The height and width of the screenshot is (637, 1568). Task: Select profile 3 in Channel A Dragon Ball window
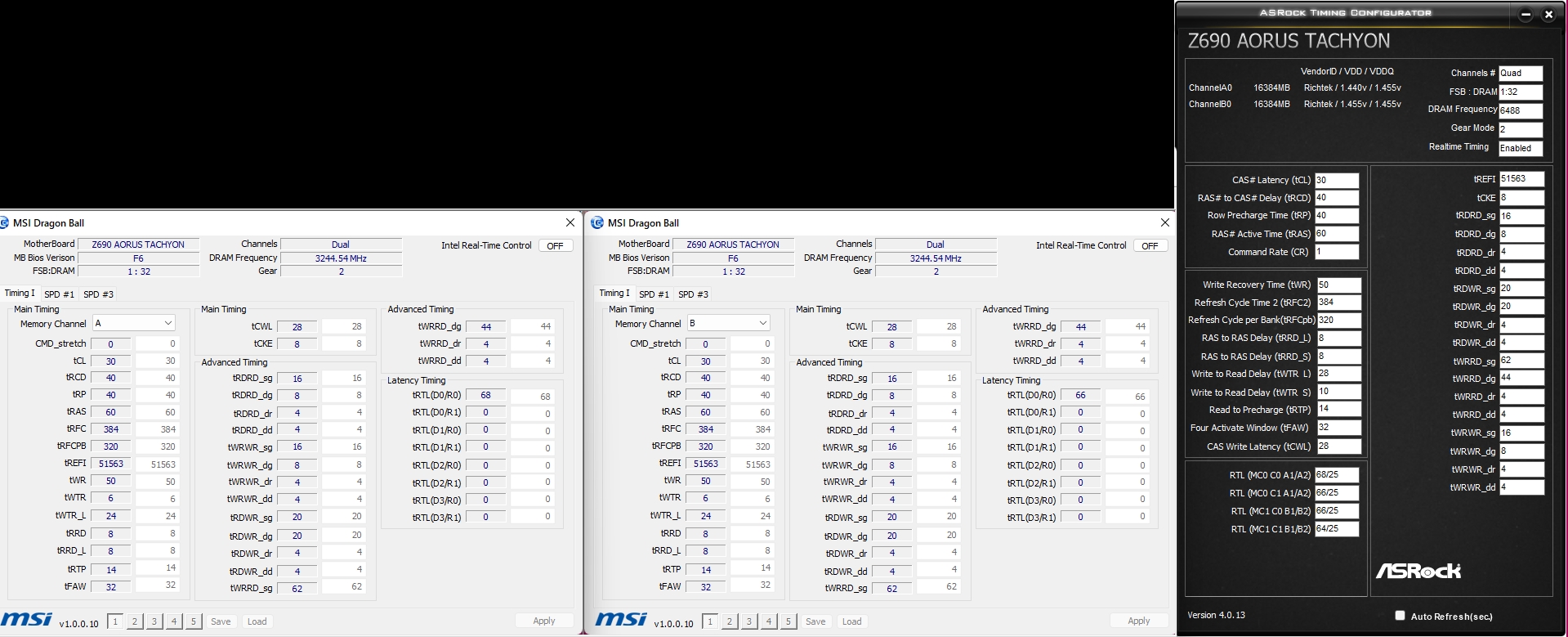[154, 621]
